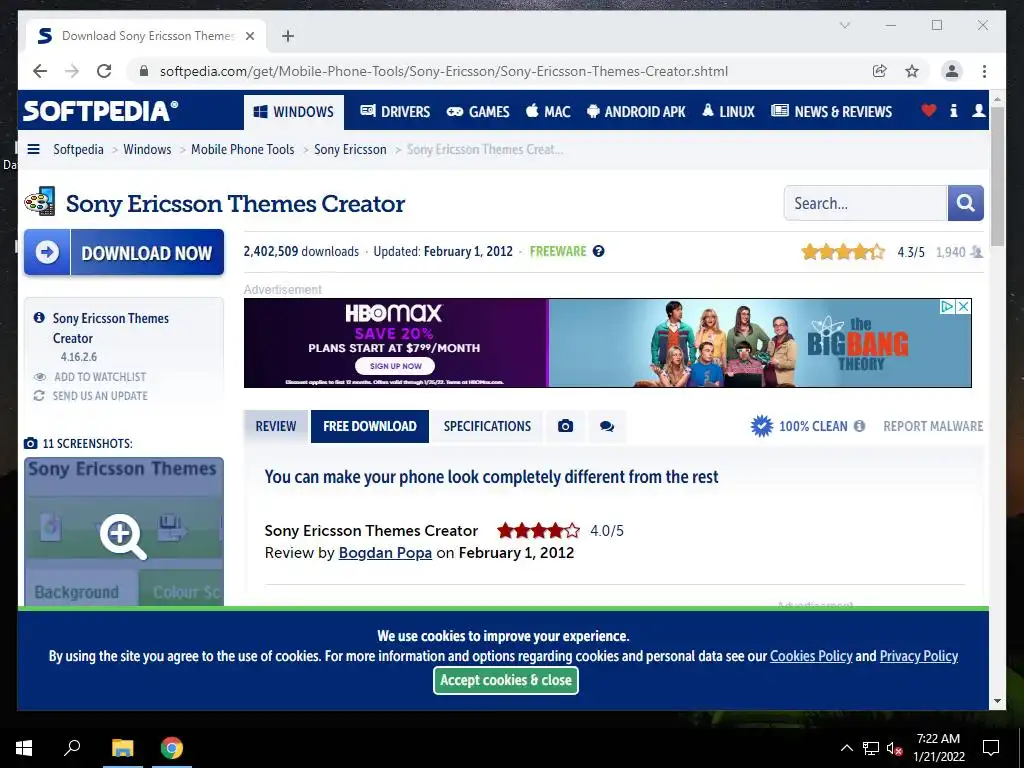Screen dimensions: 1024x768
Task: Enlarge the screenshot thumbnail preview
Action: coord(124,532)
